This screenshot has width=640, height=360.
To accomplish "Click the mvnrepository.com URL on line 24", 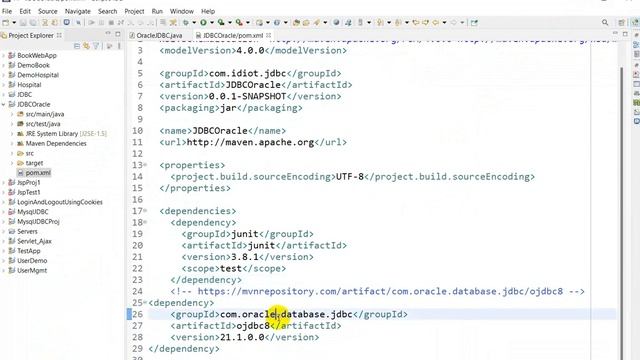I will coord(380,291).
